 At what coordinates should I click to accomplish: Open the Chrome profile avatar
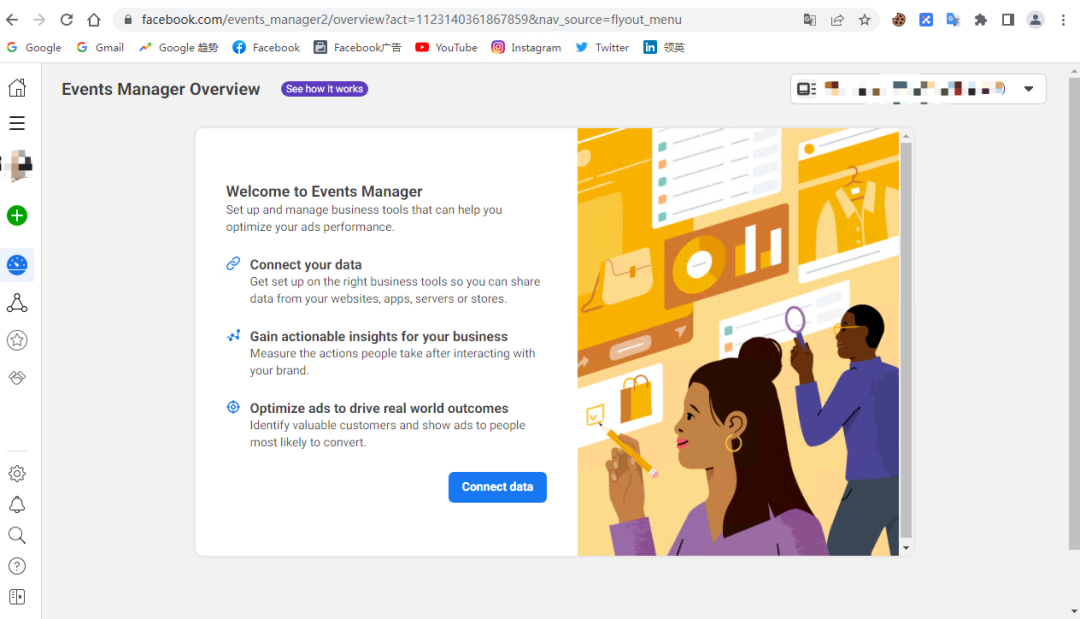1035,20
